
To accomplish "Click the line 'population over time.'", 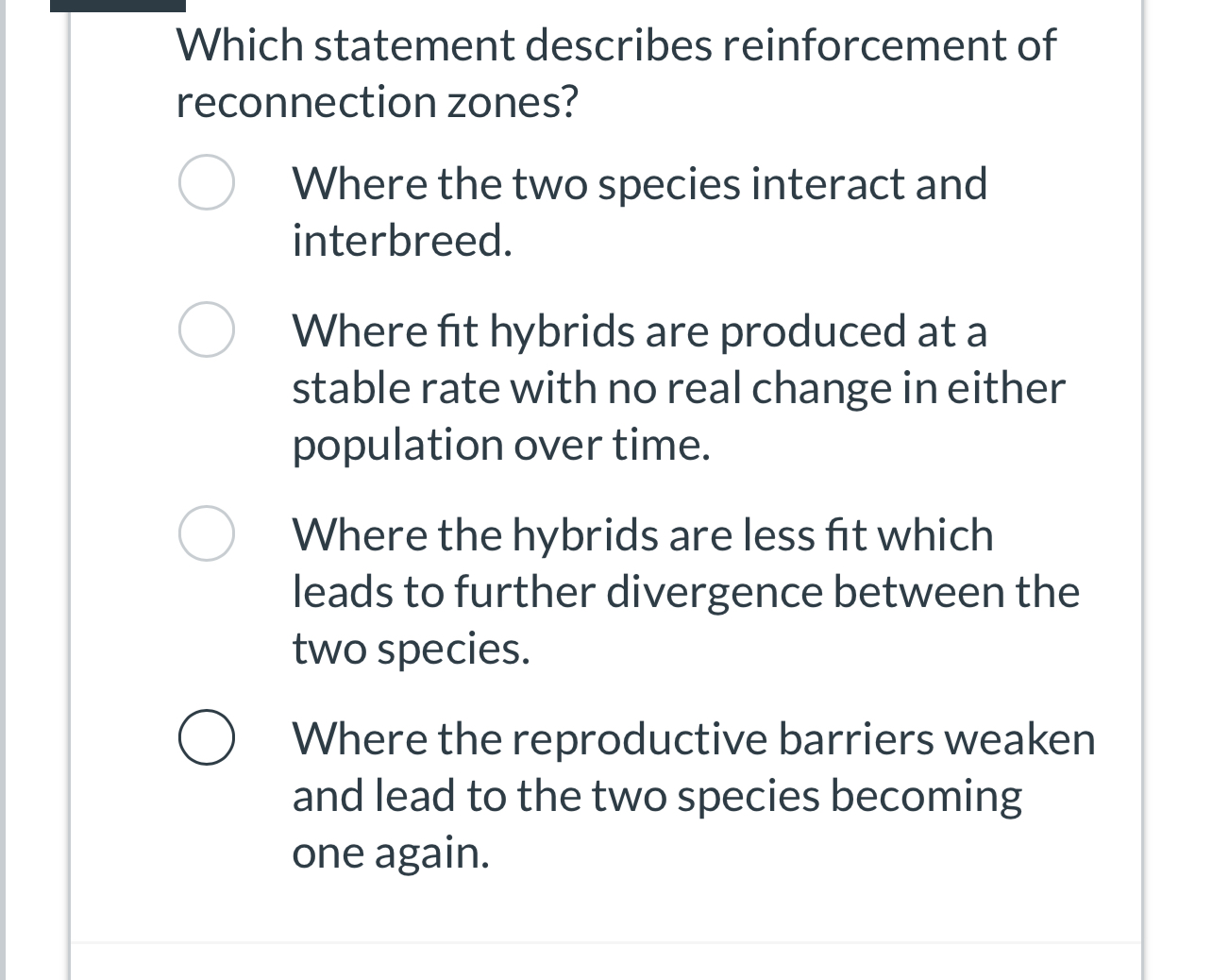I will 501,446.
